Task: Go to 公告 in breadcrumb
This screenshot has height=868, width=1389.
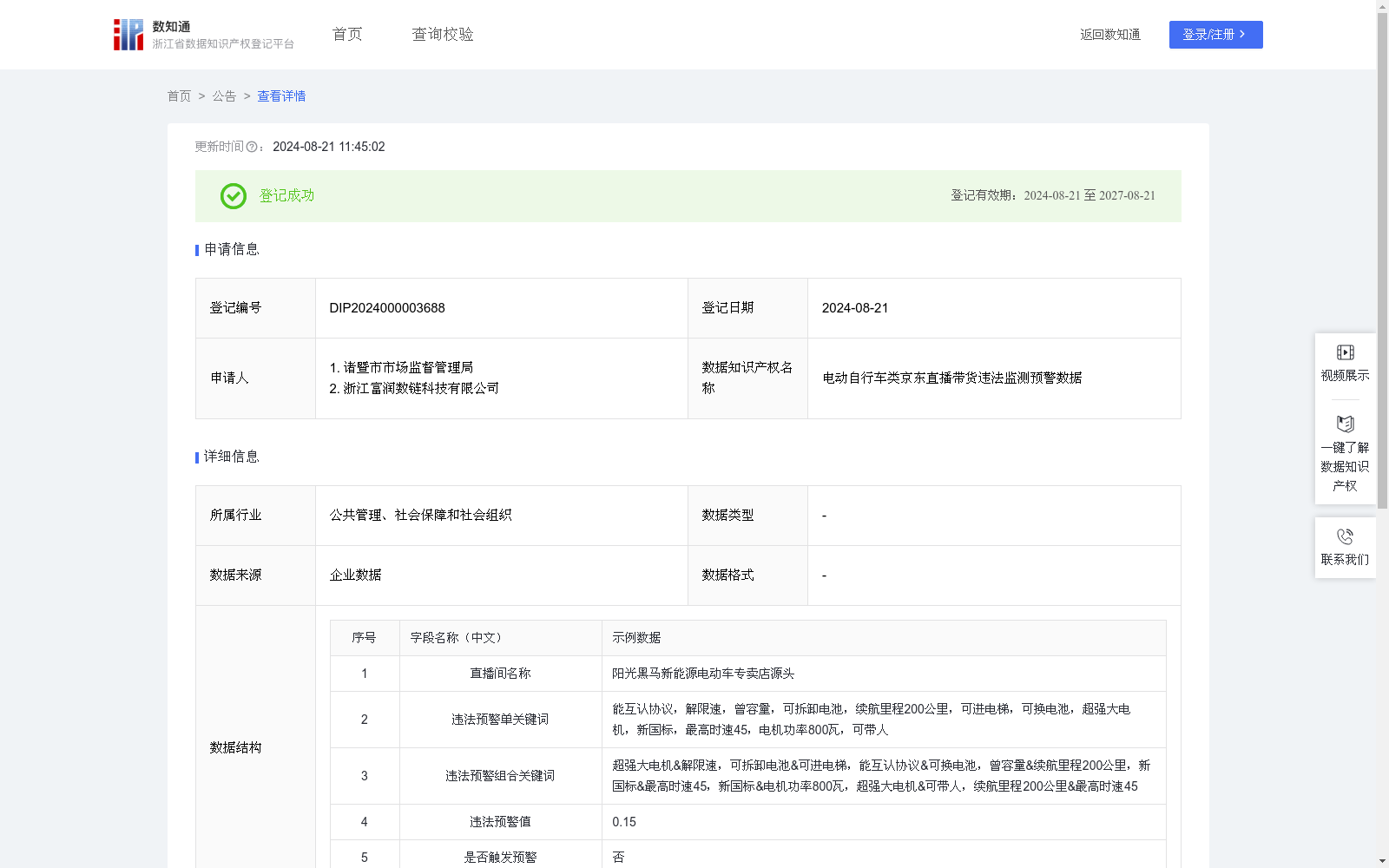Action: (224, 96)
